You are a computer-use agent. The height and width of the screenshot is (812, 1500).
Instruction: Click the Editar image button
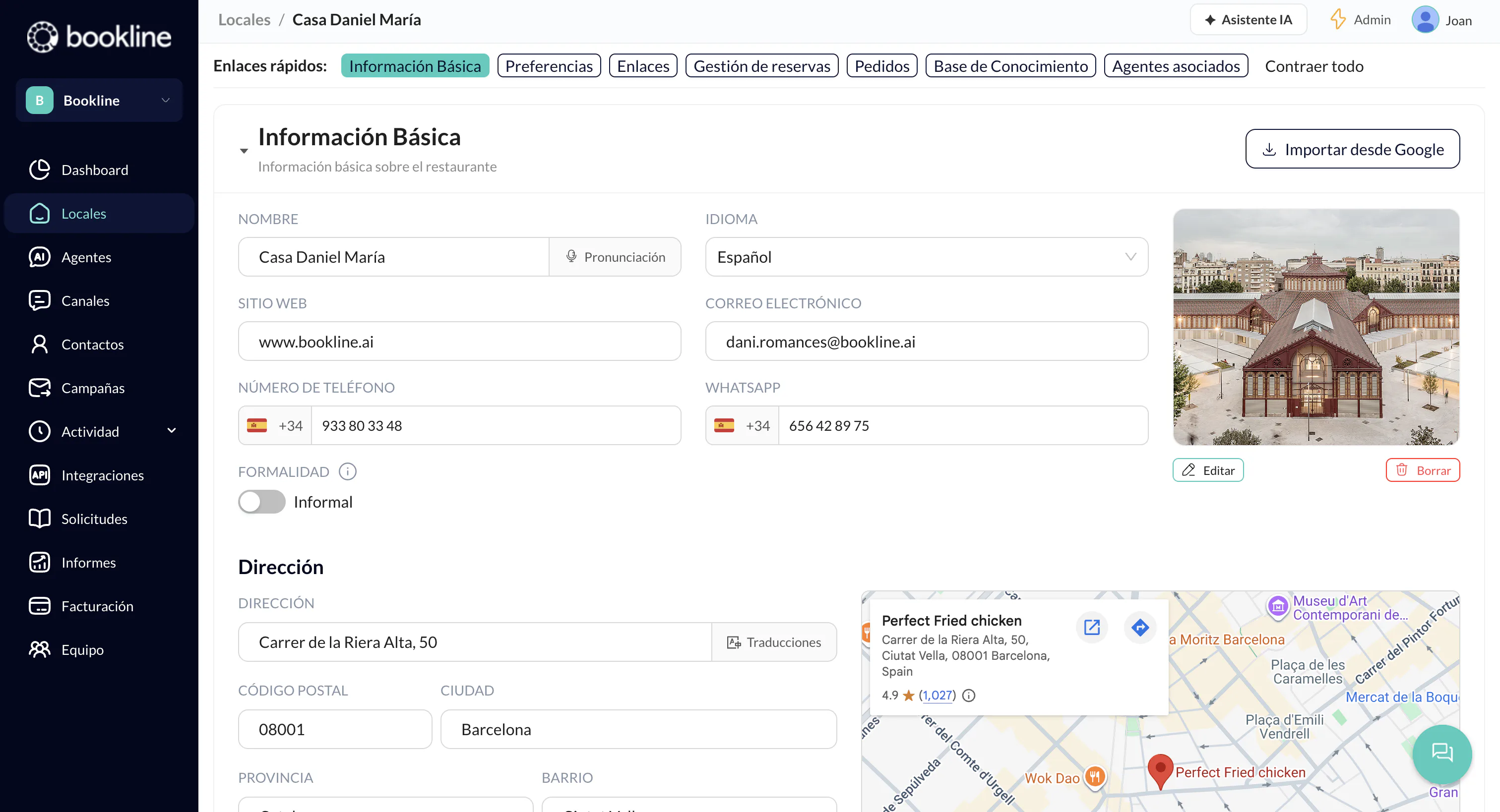[x=1208, y=470]
